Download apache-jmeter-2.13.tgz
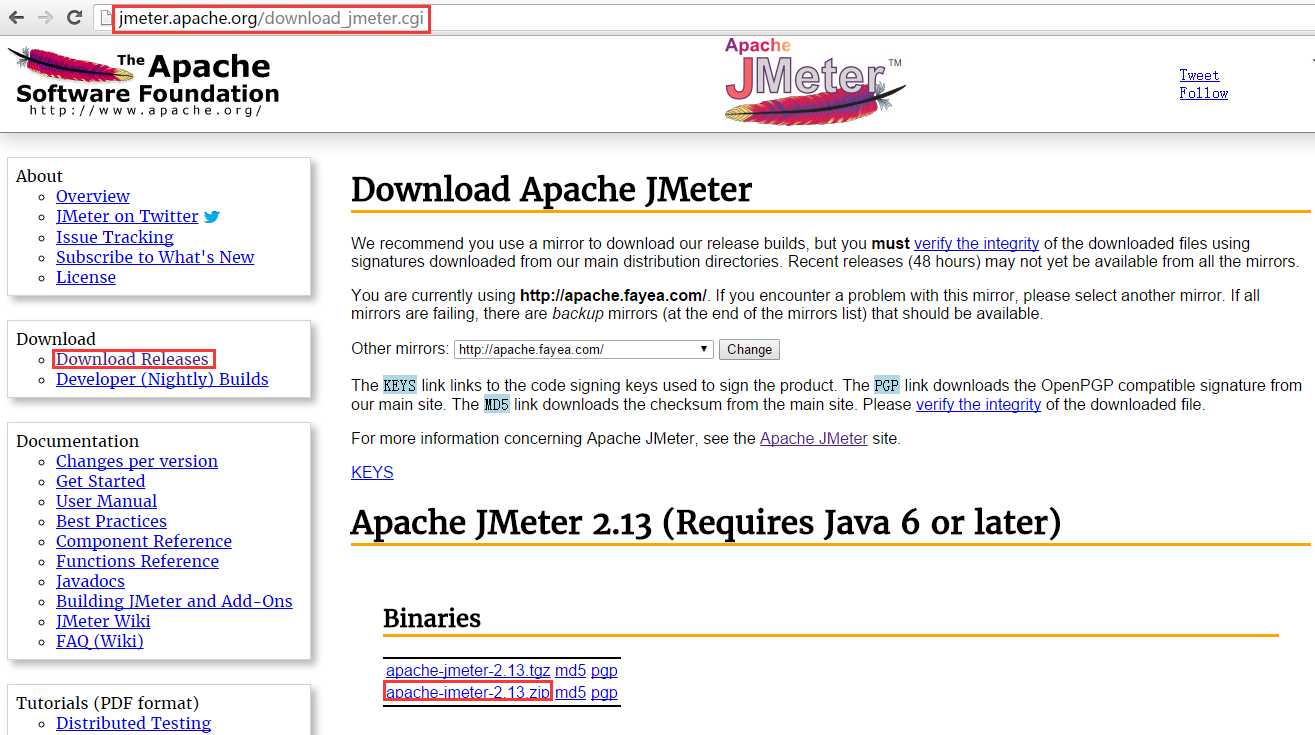The image size is (1315, 735). (x=468, y=671)
